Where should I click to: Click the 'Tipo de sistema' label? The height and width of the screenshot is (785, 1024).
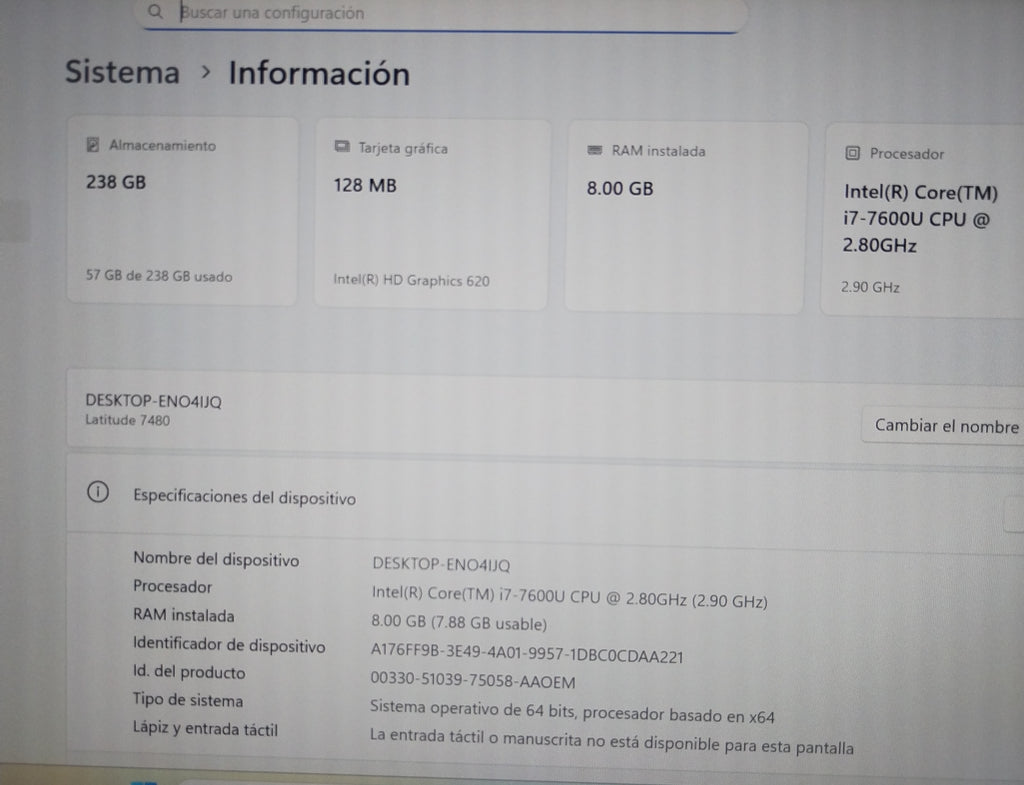(x=188, y=699)
